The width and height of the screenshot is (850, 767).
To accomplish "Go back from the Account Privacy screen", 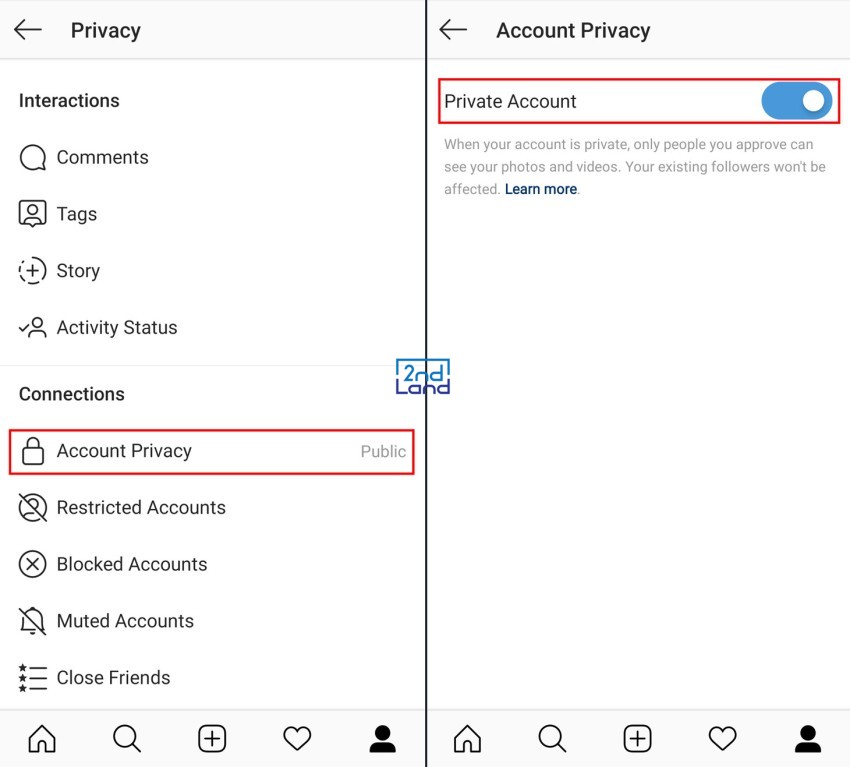I will coord(453,30).
